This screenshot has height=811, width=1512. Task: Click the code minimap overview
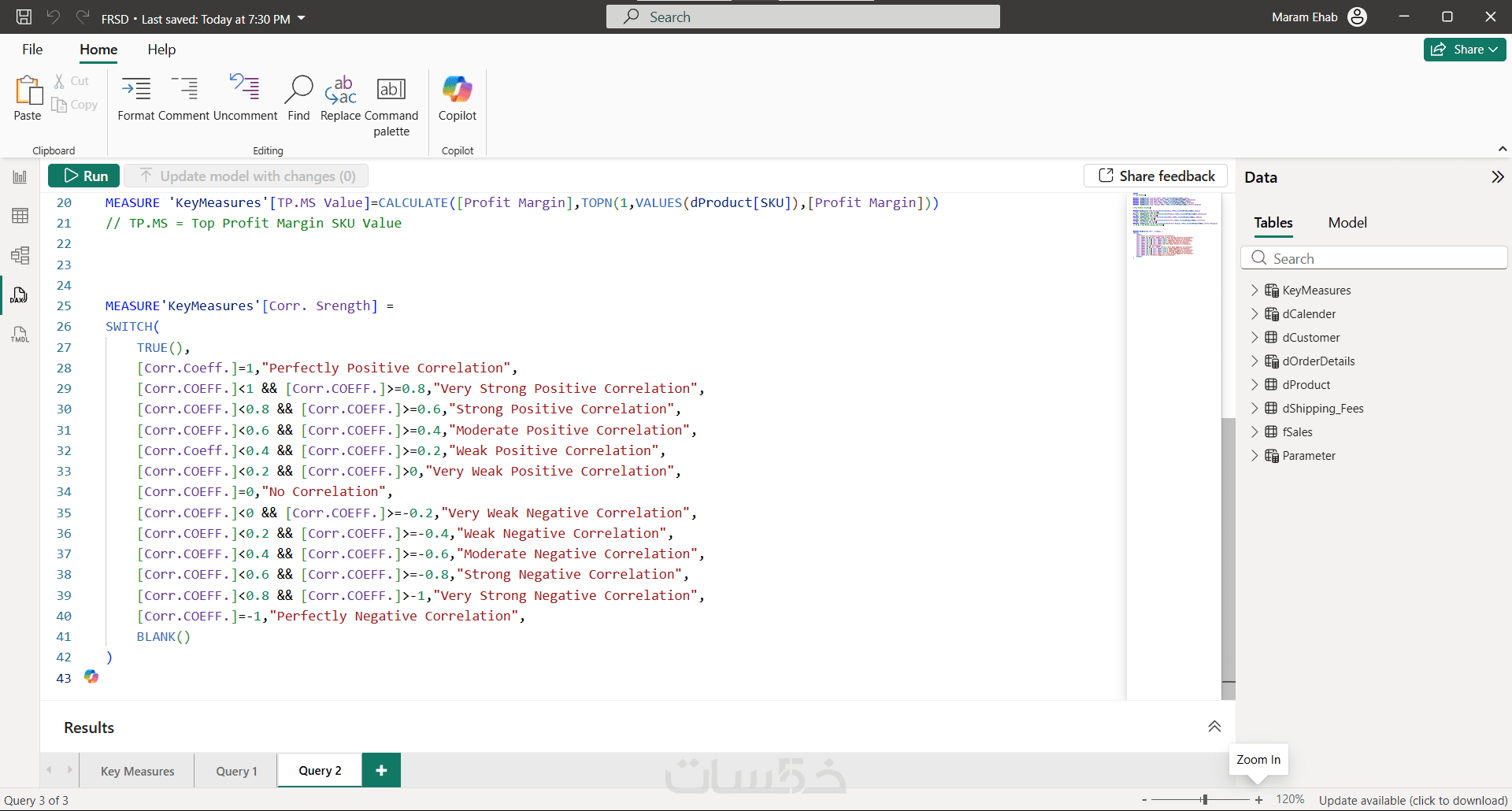[1174, 226]
